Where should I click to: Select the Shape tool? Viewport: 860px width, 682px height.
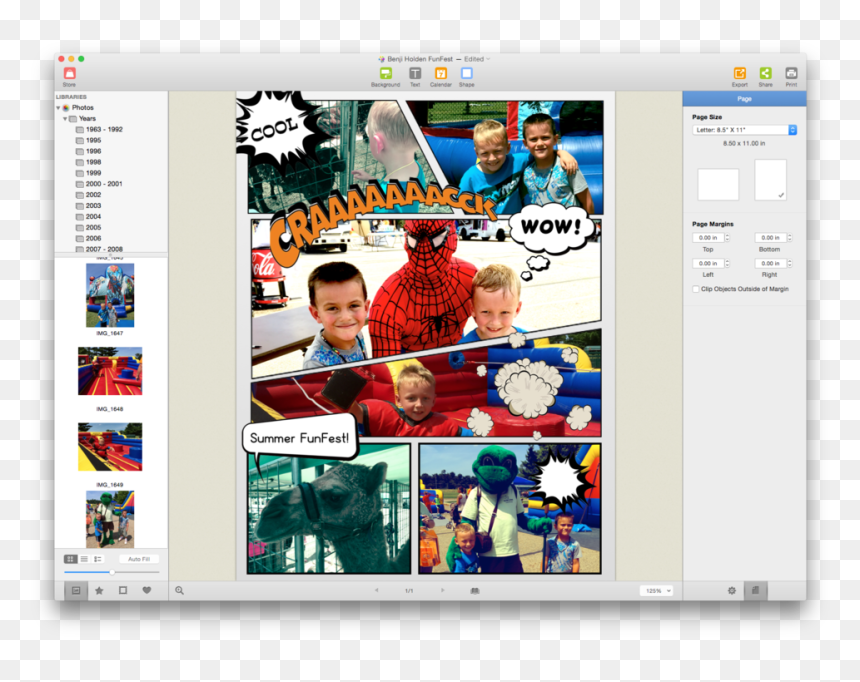coord(467,74)
